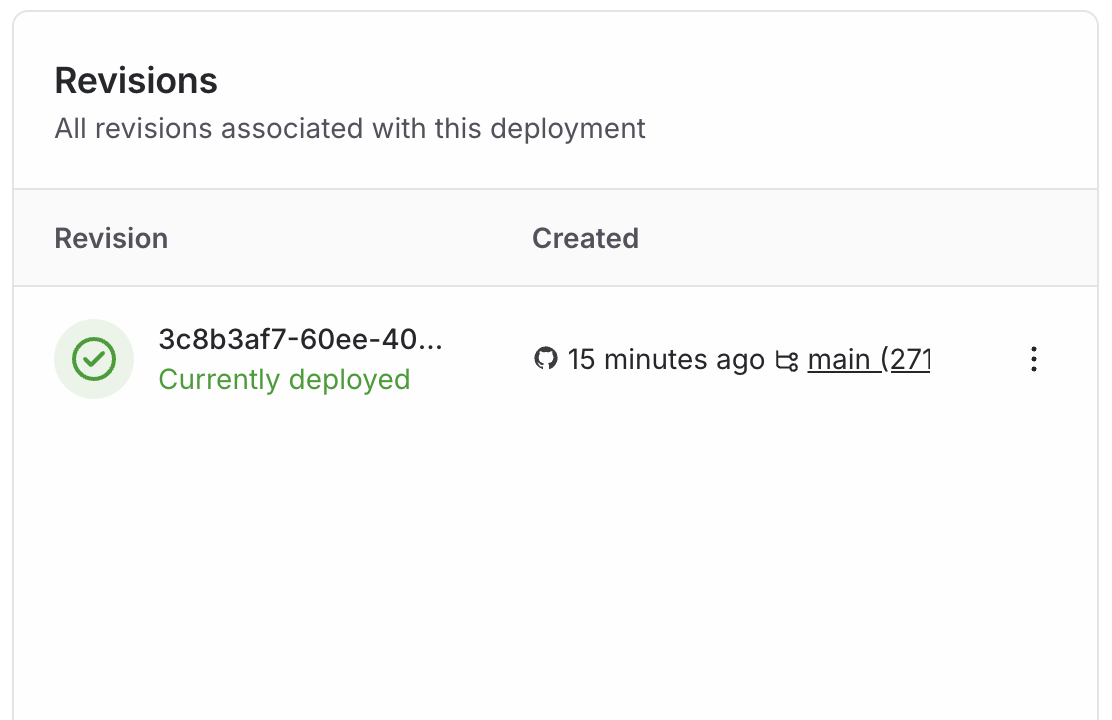Click the git branch icon before main

[x=786, y=360]
